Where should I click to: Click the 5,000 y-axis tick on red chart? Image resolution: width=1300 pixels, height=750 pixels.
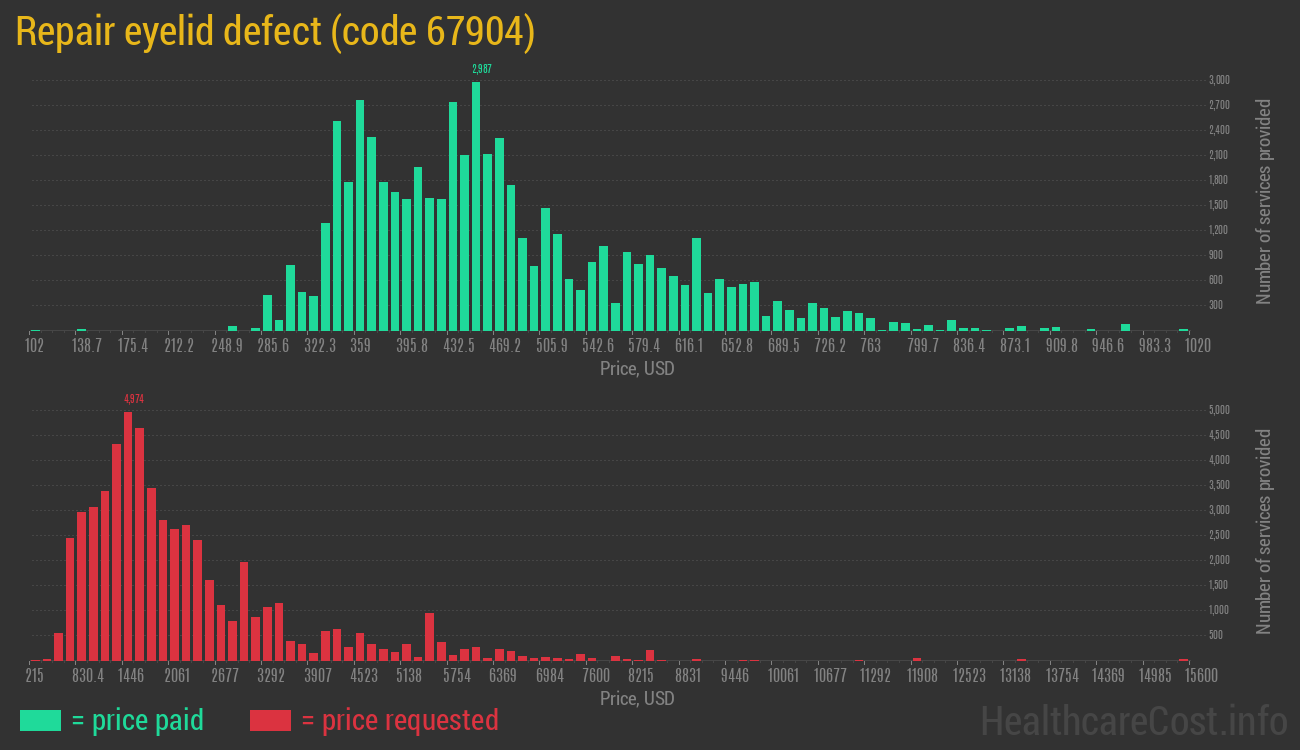pos(1219,410)
